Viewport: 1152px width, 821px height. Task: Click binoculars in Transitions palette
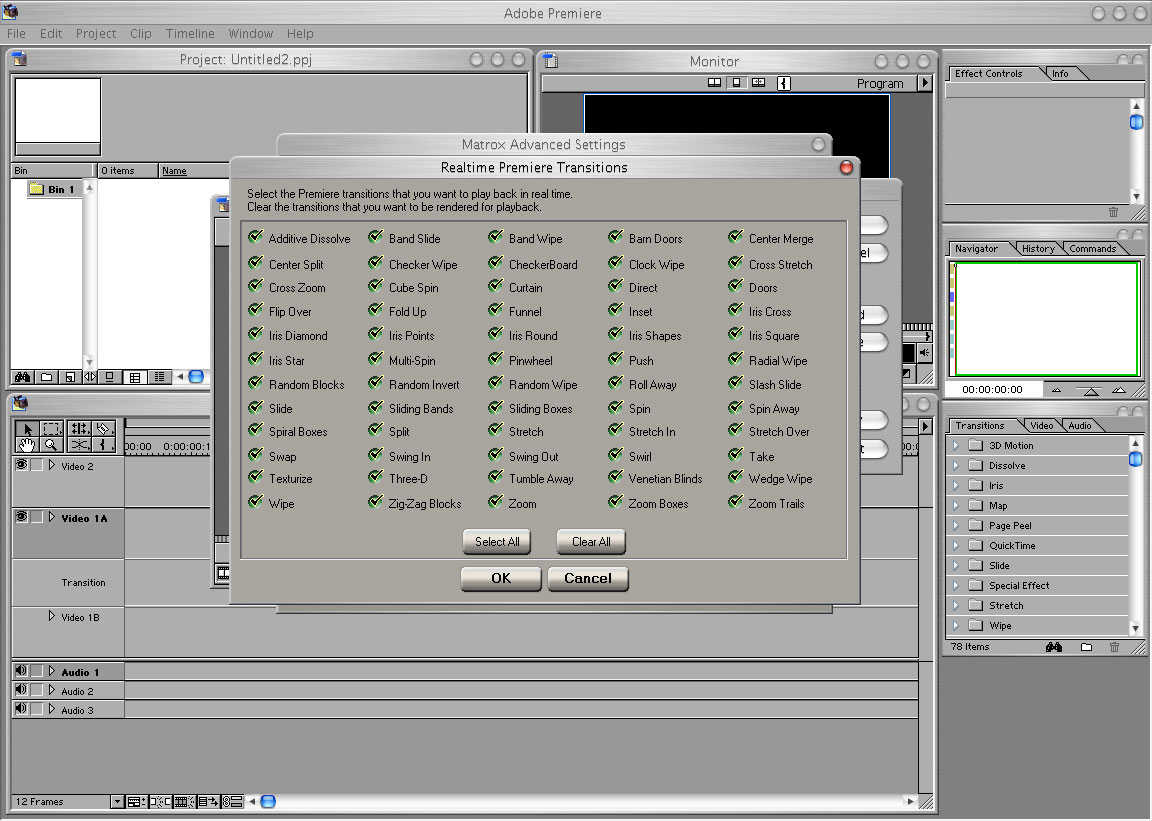pos(1054,648)
